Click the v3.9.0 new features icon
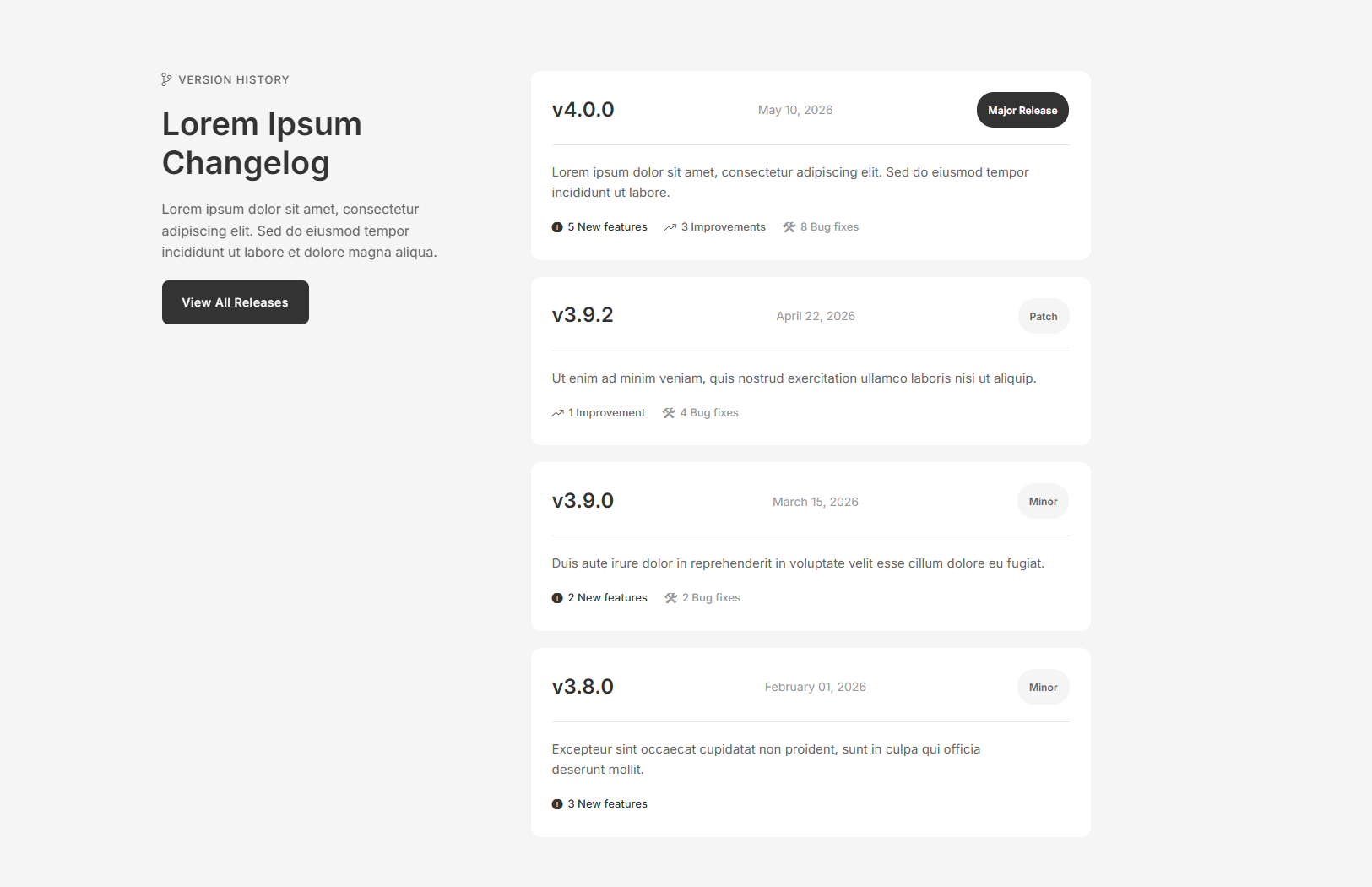The width and height of the screenshot is (1372, 887). click(557, 598)
